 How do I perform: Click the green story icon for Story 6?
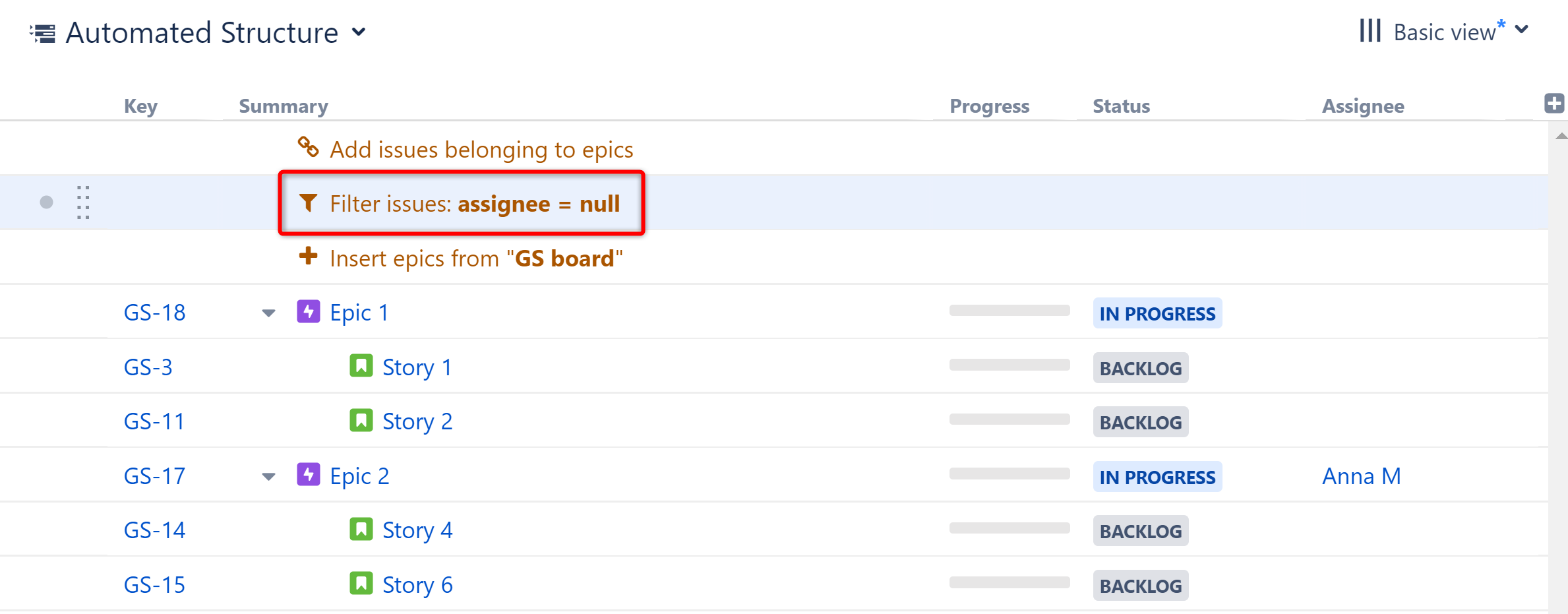(361, 584)
